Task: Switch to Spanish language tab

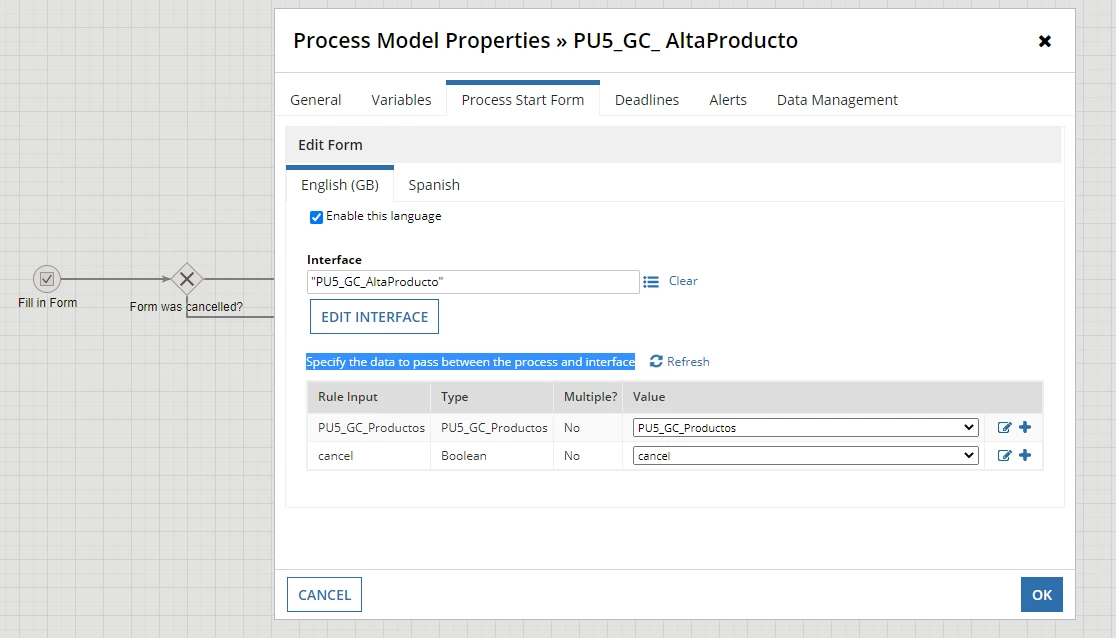Action: point(434,185)
